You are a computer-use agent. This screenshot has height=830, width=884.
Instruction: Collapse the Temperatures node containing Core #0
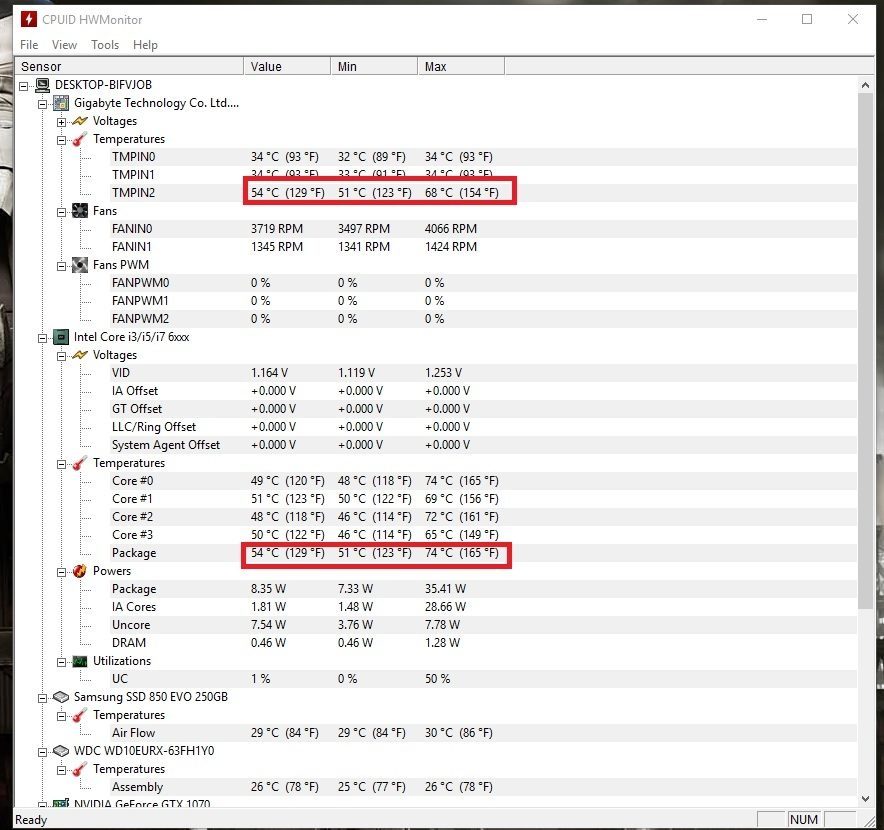pyautogui.click(x=61, y=464)
